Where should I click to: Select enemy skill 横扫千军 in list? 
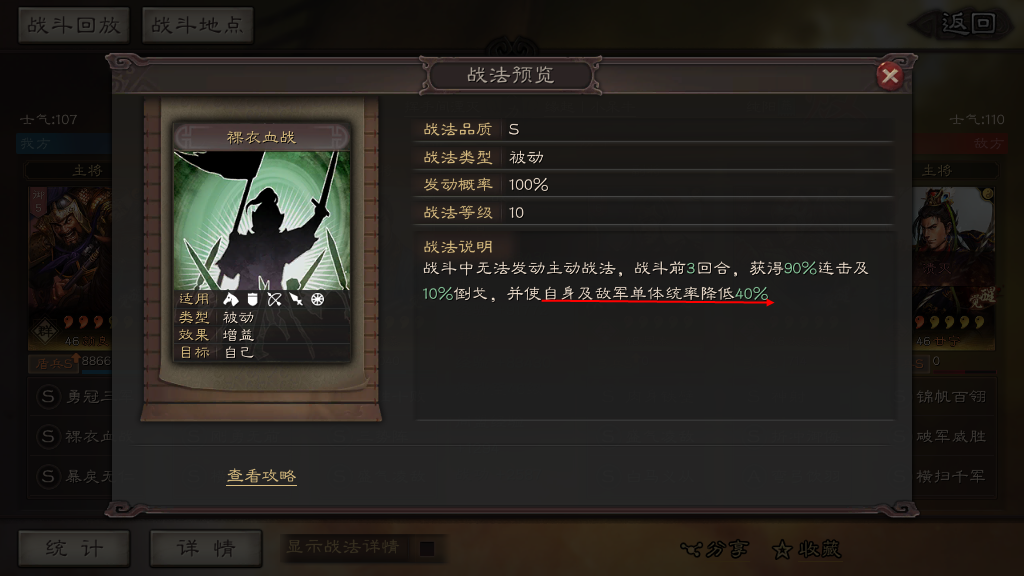coord(951,476)
